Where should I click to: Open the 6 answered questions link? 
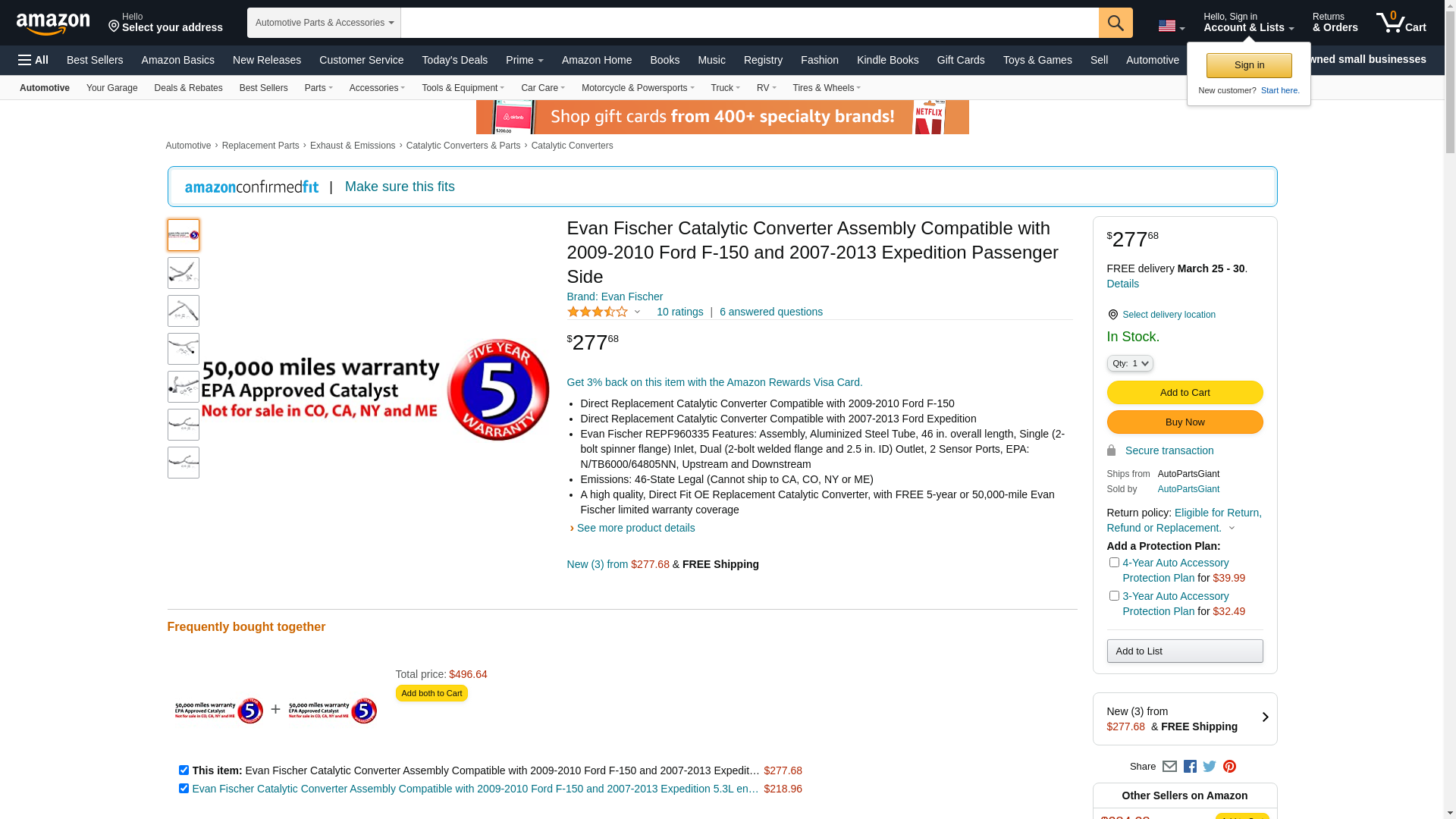click(x=770, y=312)
